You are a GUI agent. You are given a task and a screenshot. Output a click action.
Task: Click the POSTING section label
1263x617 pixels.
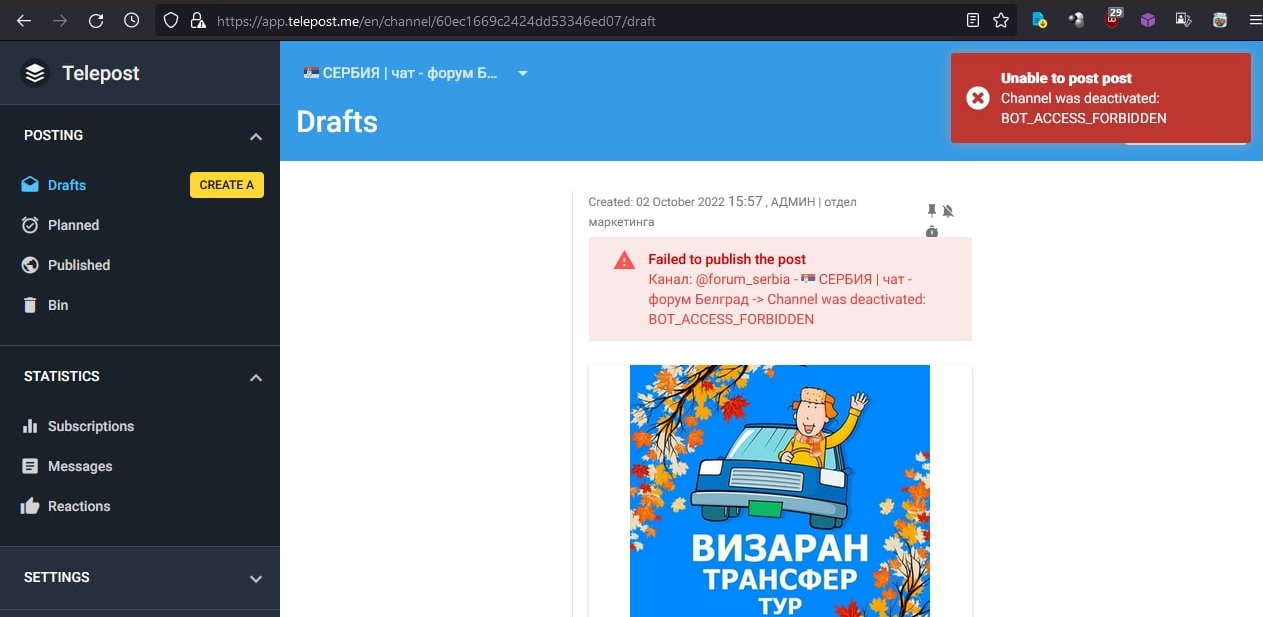(x=54, y=135)
